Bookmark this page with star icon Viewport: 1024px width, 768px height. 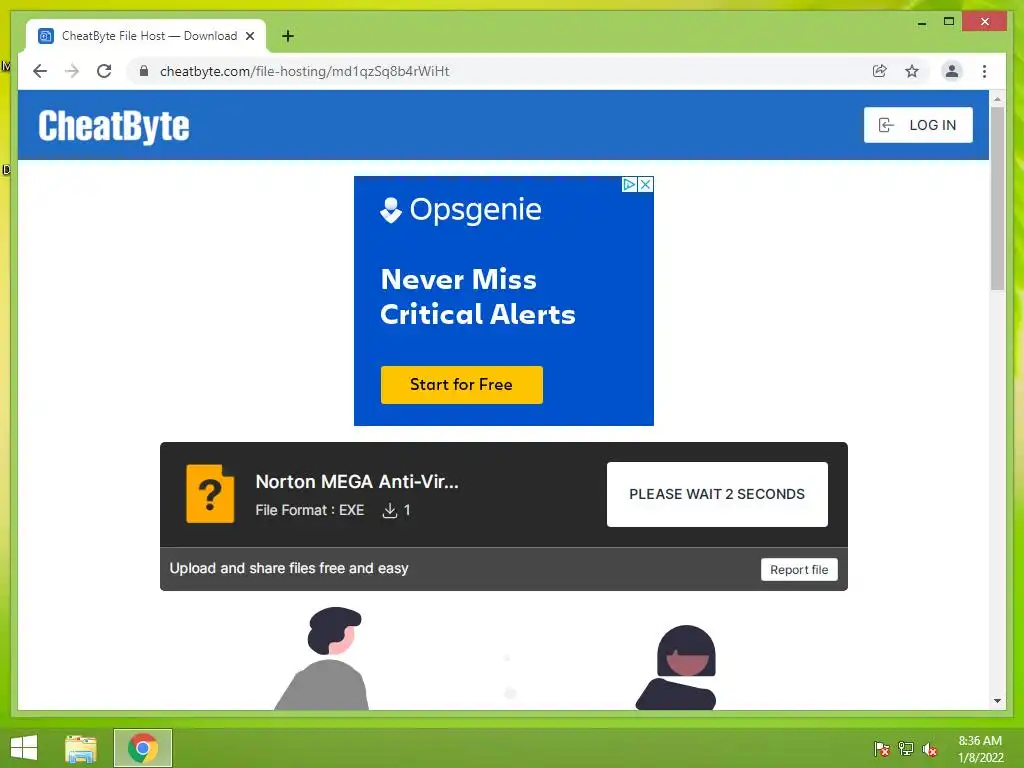pos(912,71)
